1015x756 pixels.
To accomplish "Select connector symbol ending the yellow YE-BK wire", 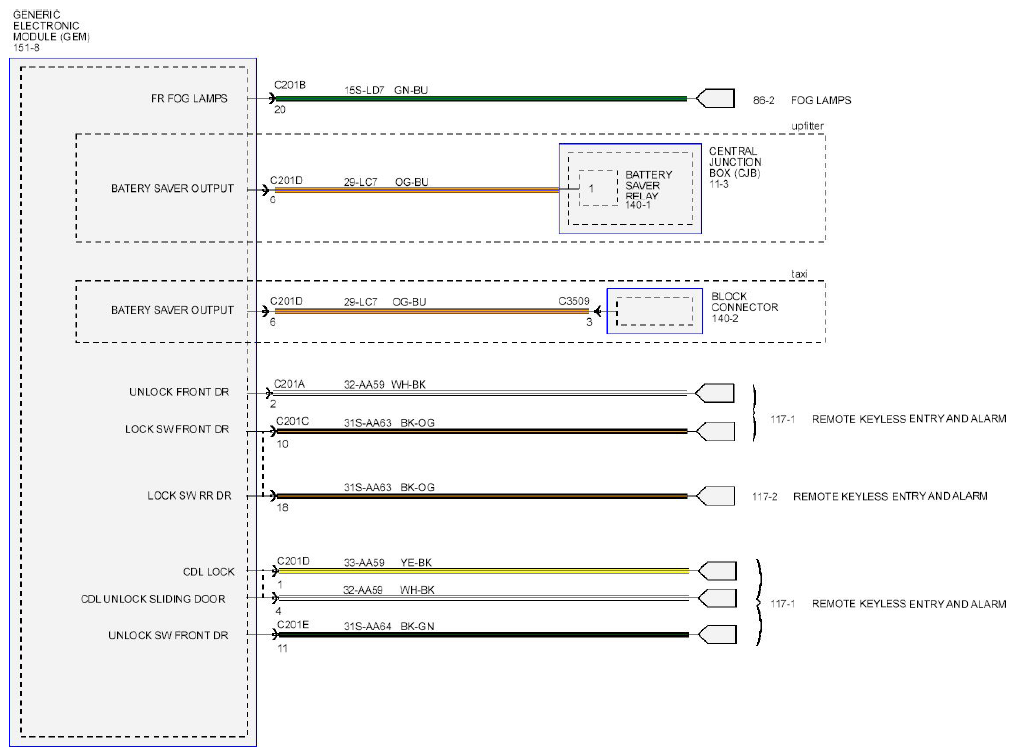I will point(716,571).
